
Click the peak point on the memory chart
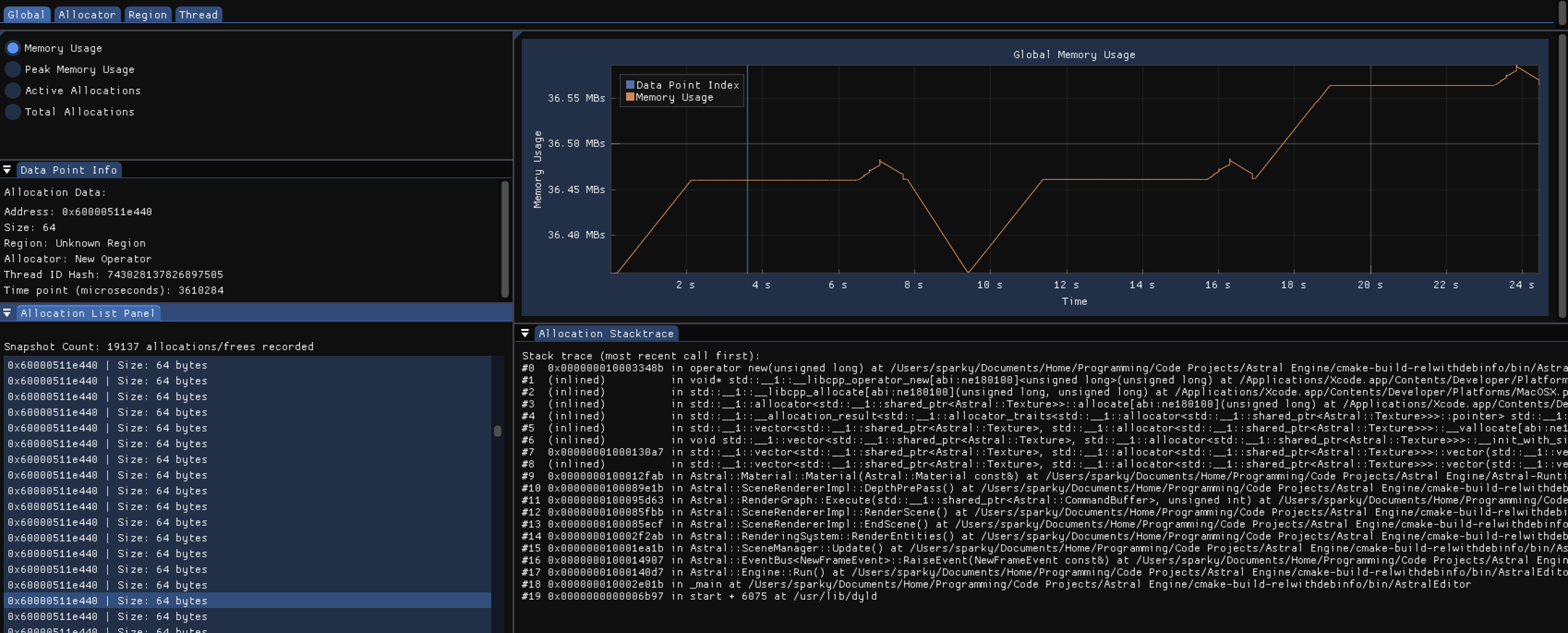tap(1517, 65)
